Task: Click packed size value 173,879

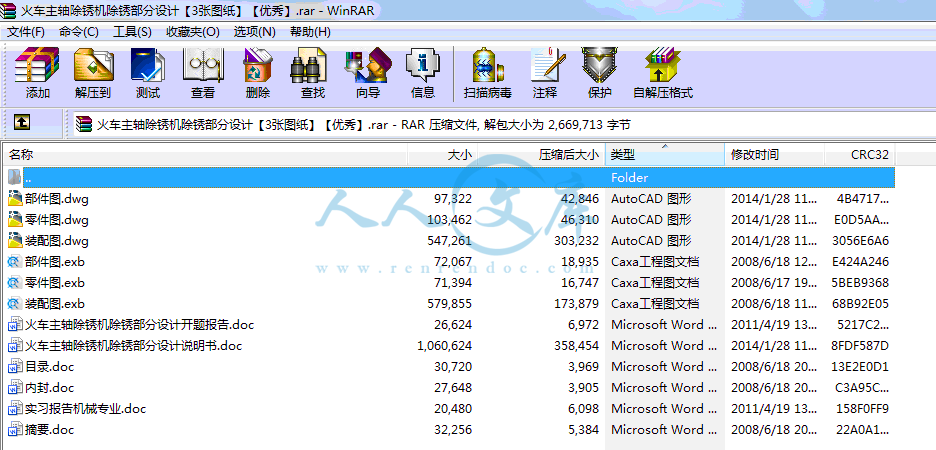Action: [x=576, y=304]
